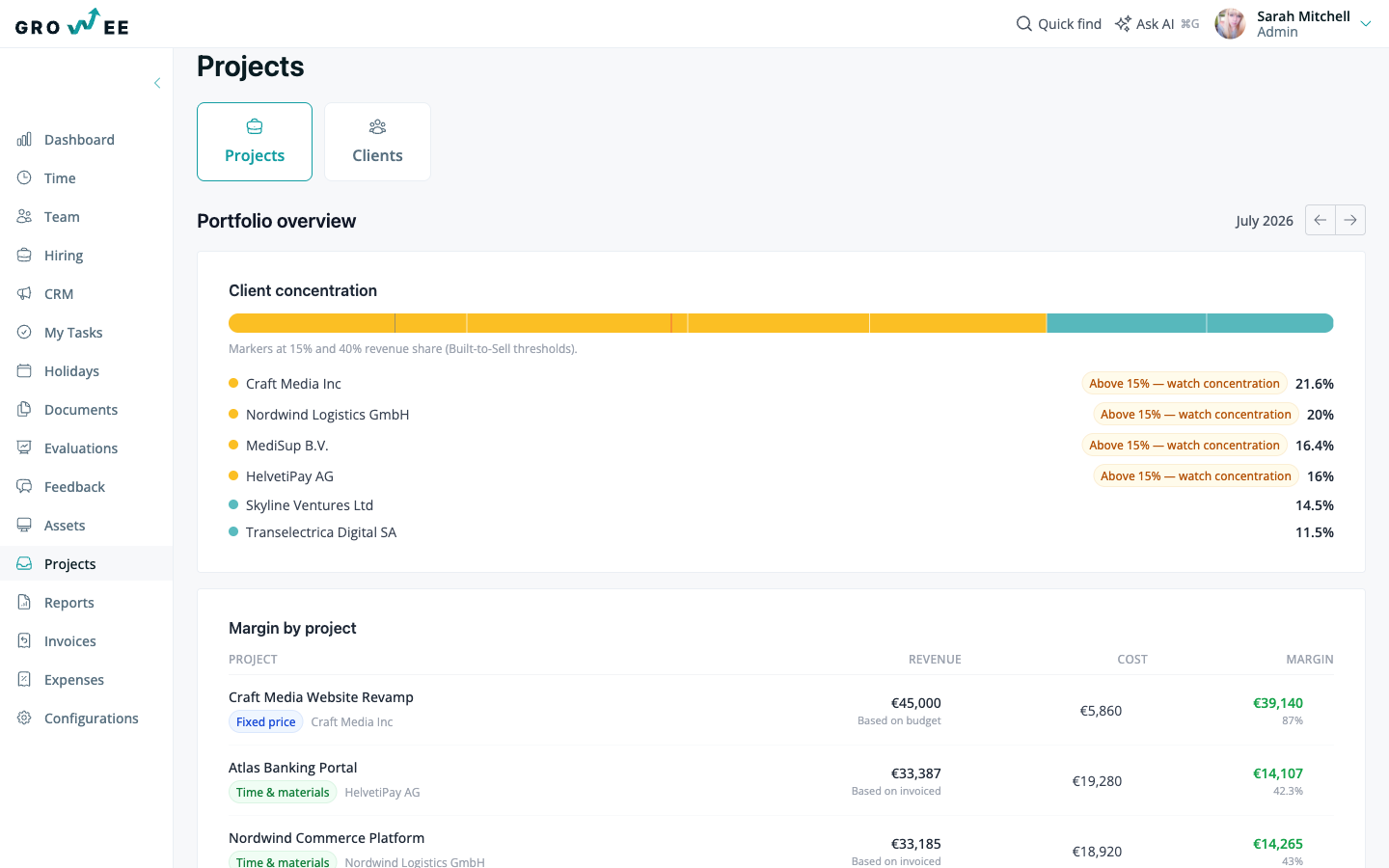This screenshot has width=1389, height=868.
Task: Go to next month with right arrow
Action: click(x=1350, y=220)
